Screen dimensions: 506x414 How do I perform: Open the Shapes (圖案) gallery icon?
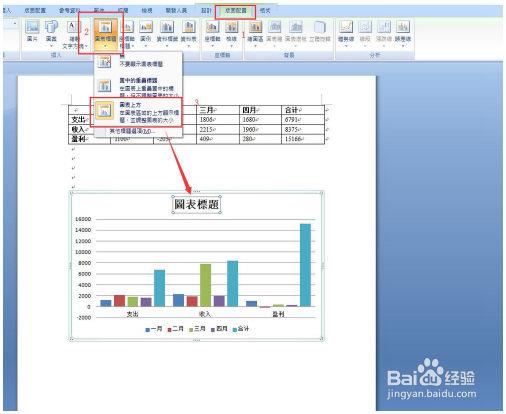(51, 32)
